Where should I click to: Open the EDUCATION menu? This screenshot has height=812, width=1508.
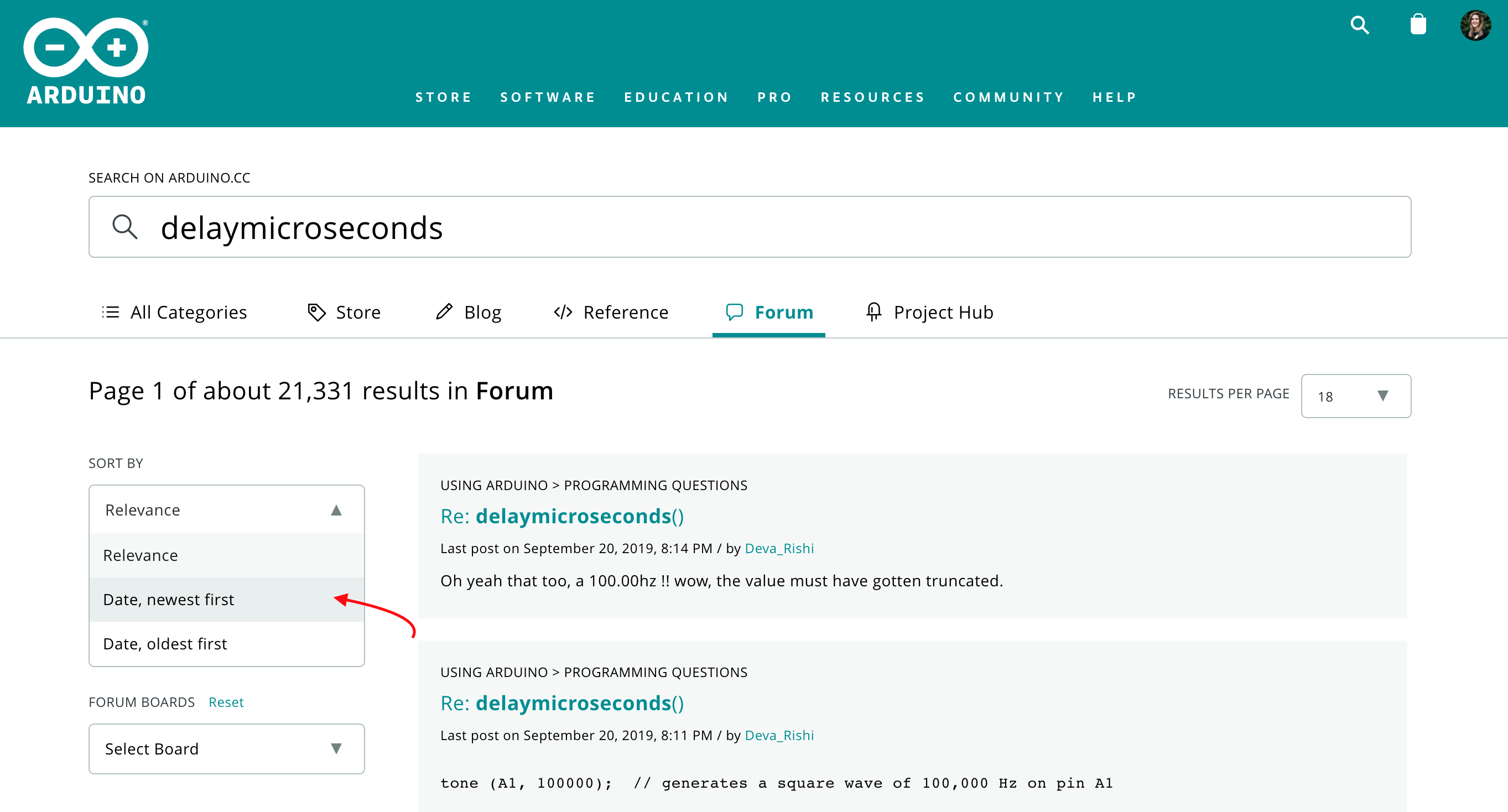click(x=677, y=97)
